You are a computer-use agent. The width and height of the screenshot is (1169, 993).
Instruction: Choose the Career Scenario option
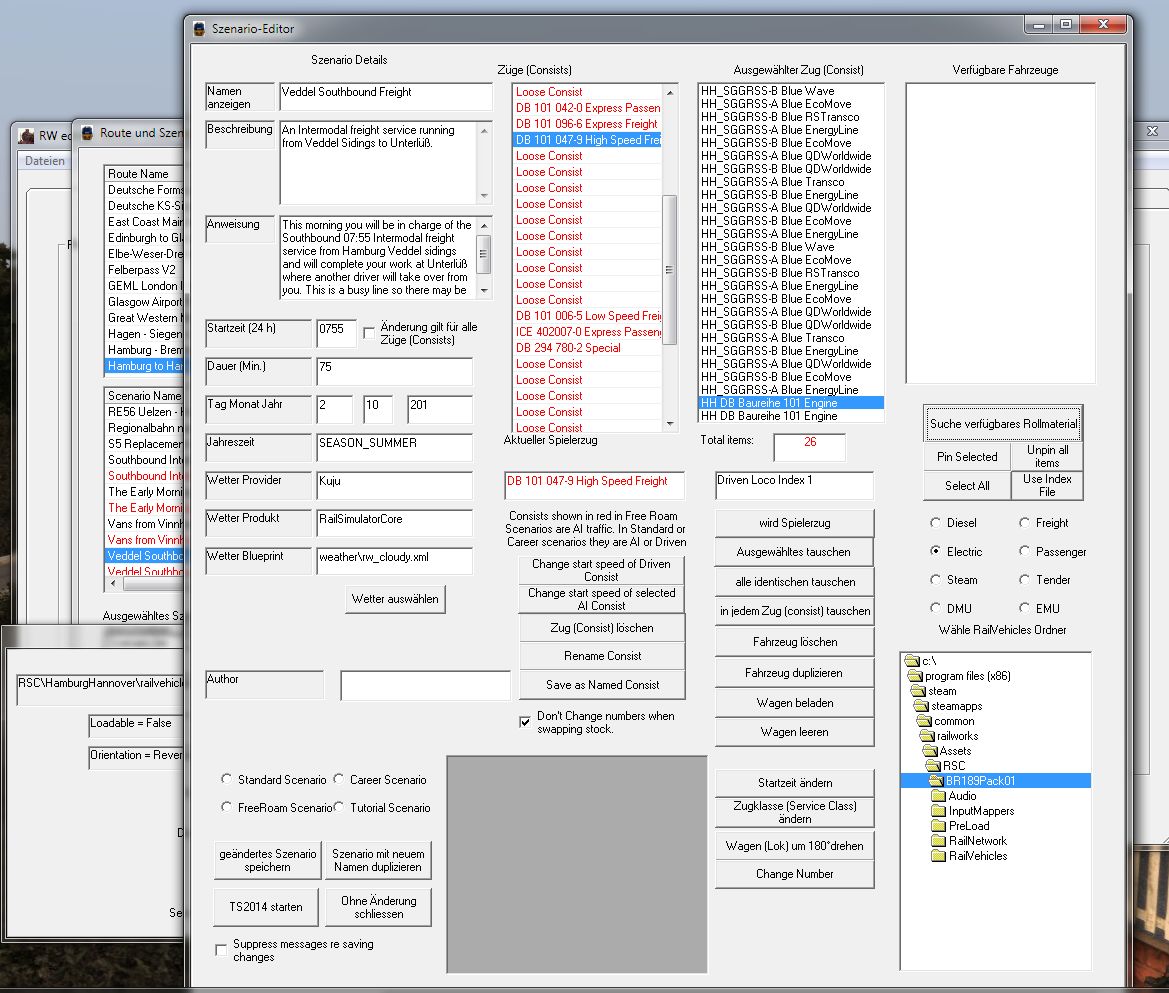pyautogui.click(x=341, y=780)
